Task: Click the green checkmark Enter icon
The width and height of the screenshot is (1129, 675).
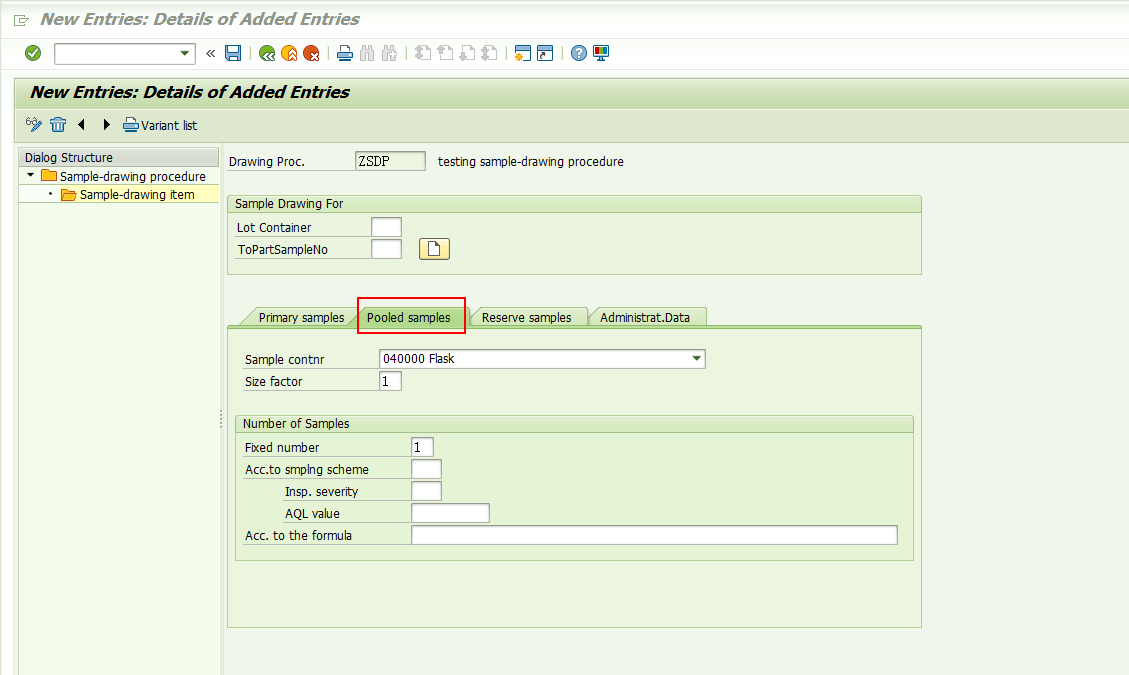Action: (33, 53)
